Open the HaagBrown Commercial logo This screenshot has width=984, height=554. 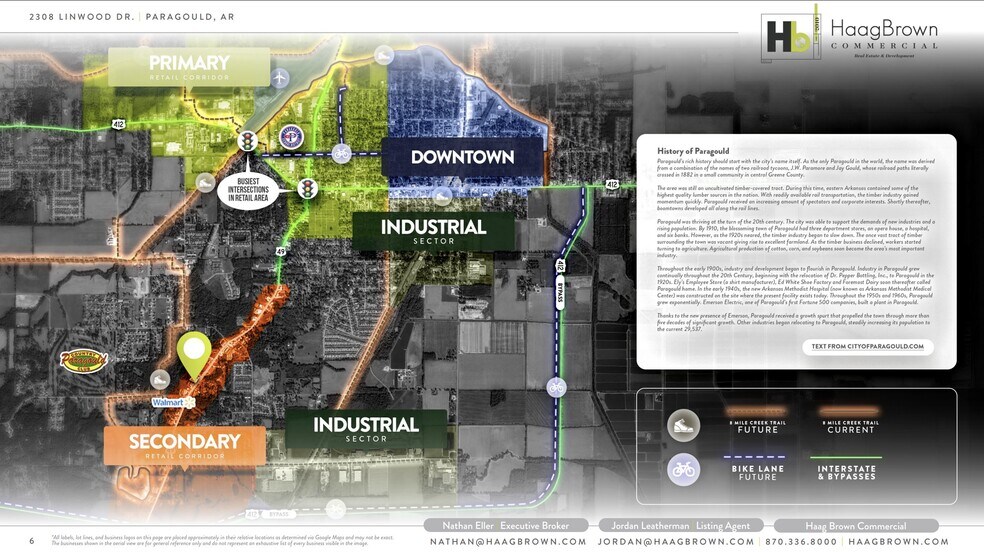(850, 38)
